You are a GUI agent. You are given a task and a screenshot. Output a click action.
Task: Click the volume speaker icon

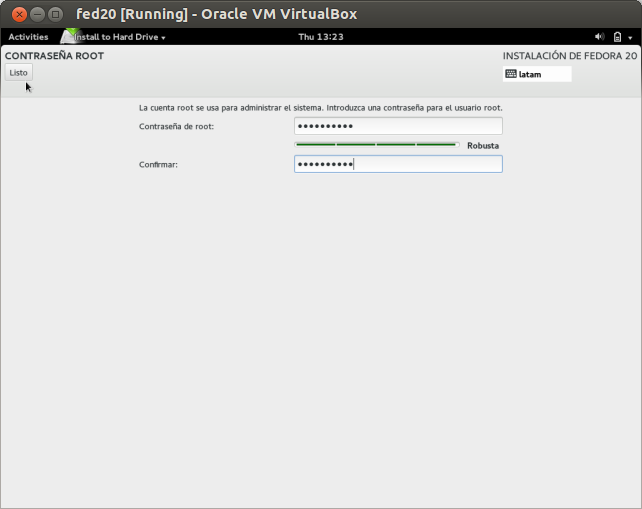pyautogui.click(x=599, y=37)
